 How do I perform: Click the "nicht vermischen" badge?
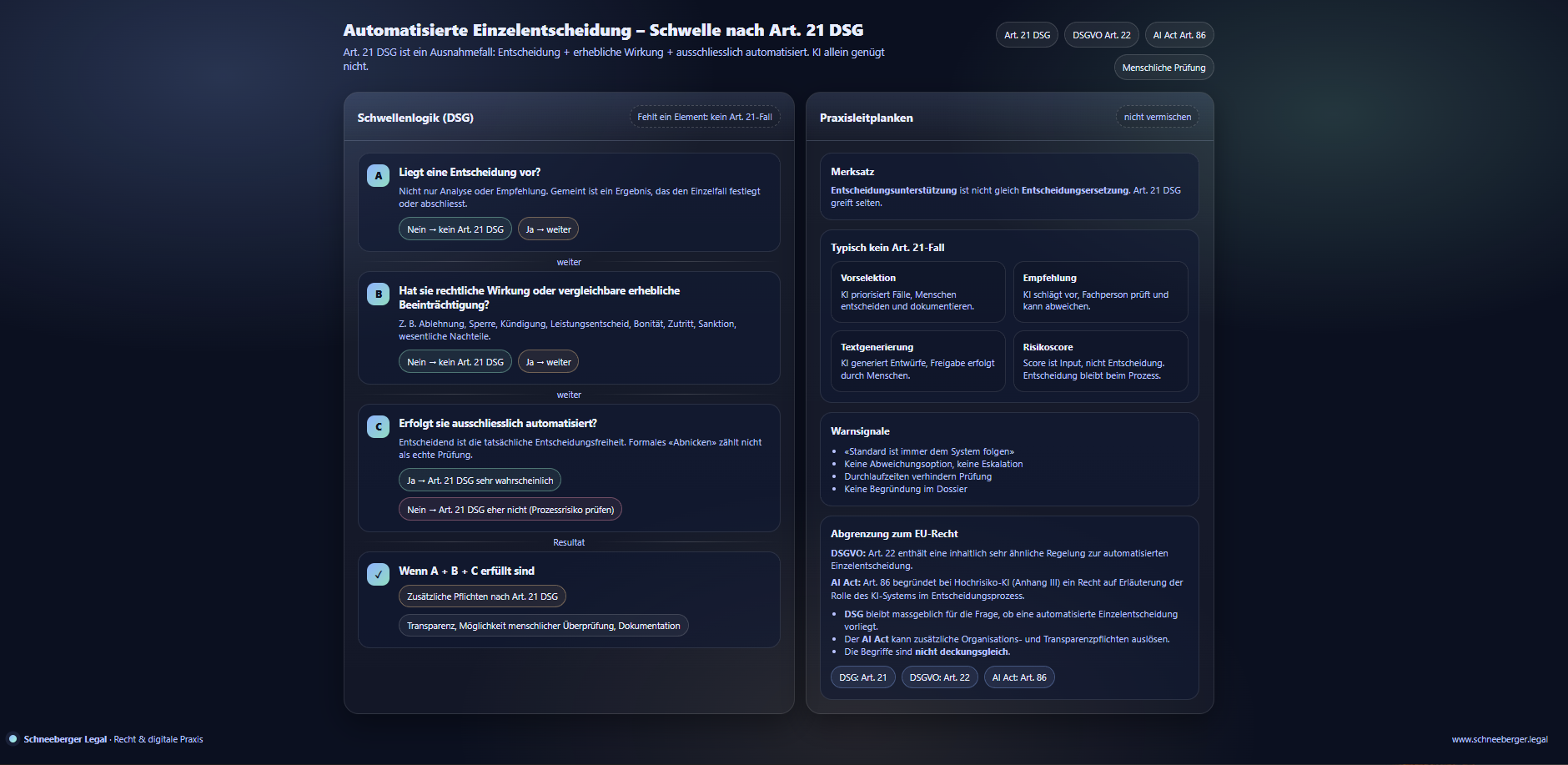pyautogui.click(x=1157, y=117)
